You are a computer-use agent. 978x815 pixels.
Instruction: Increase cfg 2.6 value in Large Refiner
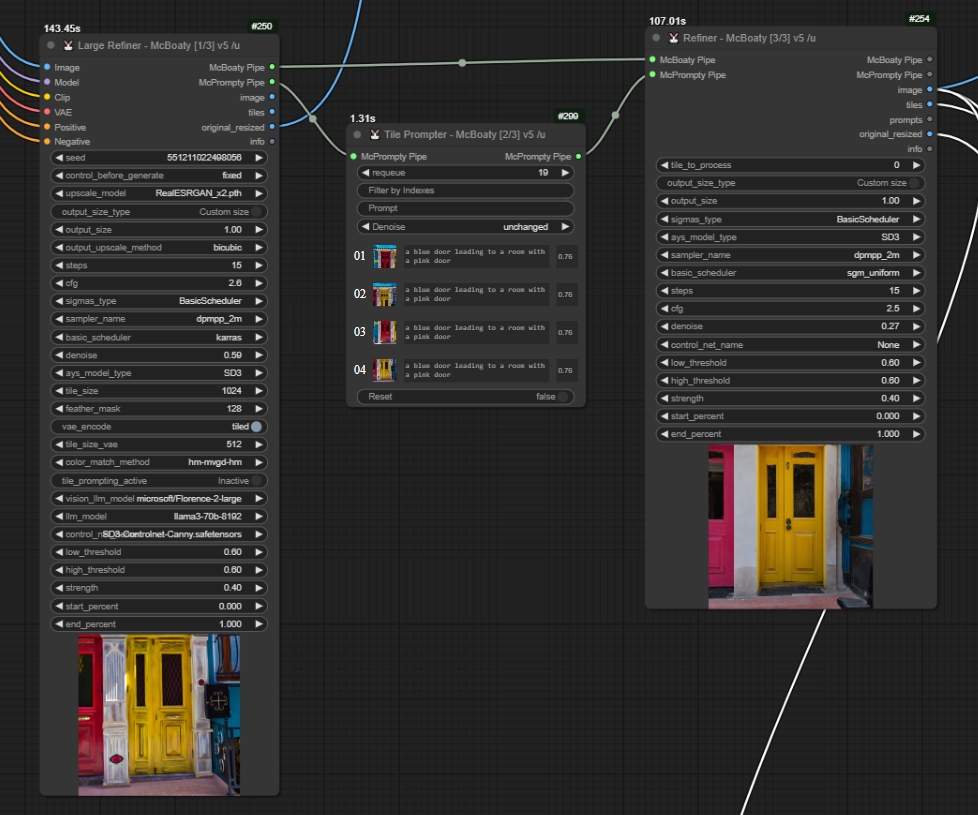coord(259,283)
